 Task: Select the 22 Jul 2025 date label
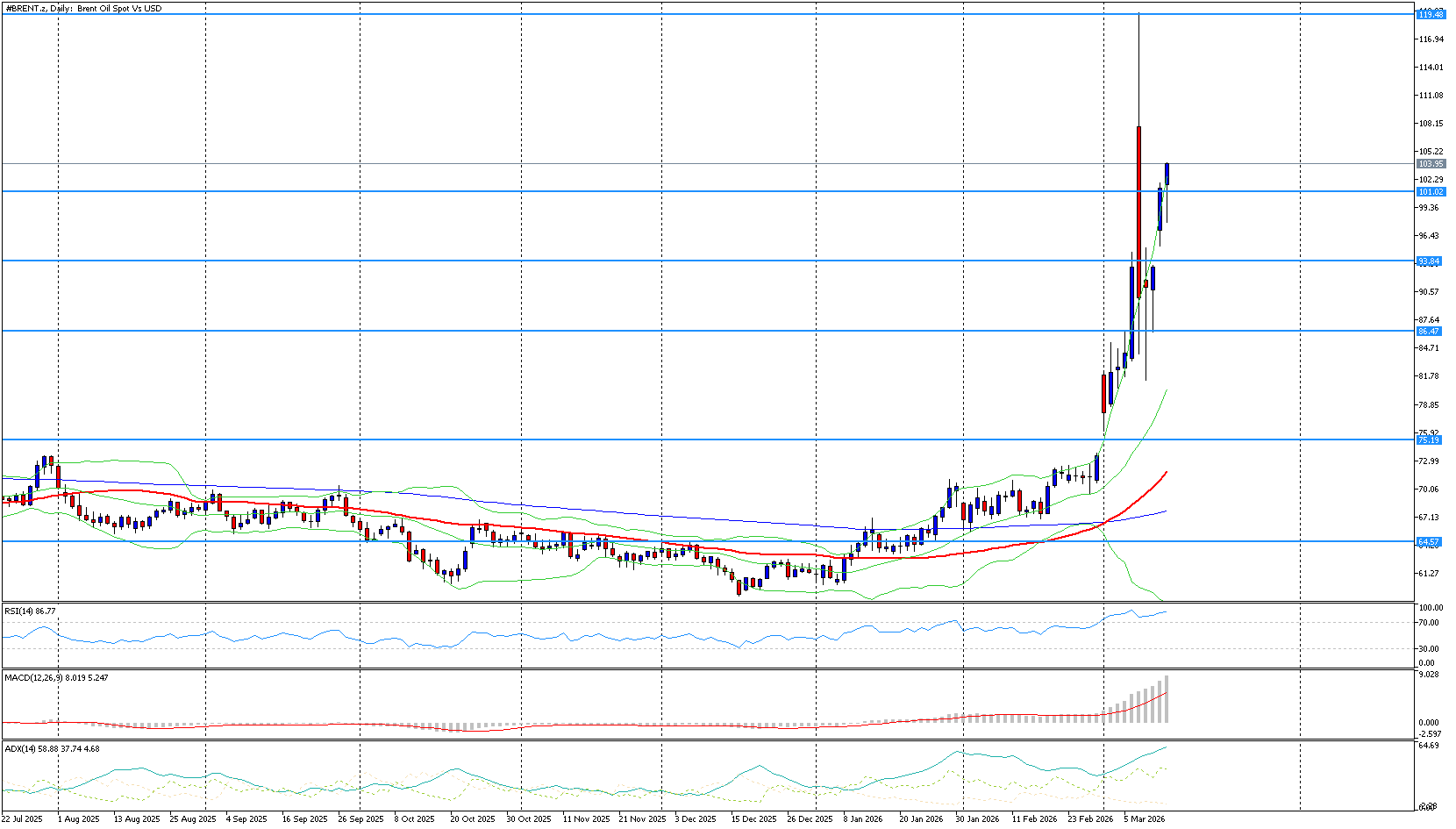click(x=22, y=818)
